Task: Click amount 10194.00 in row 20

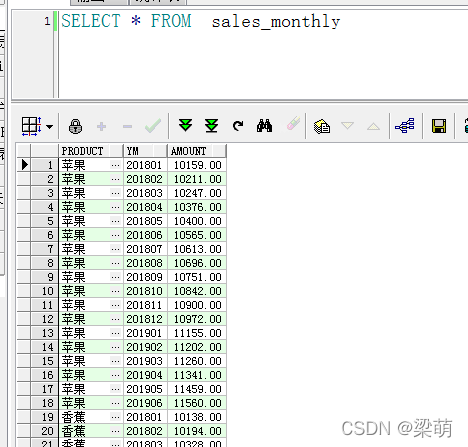Action: [197, 431]
